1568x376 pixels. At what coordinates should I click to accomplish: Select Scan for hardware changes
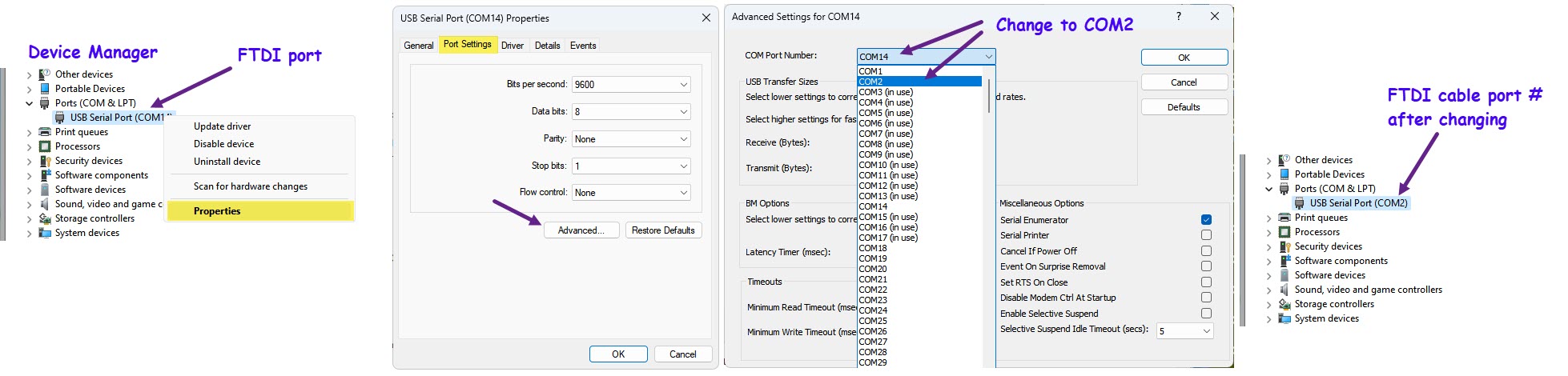click(251, 186)
